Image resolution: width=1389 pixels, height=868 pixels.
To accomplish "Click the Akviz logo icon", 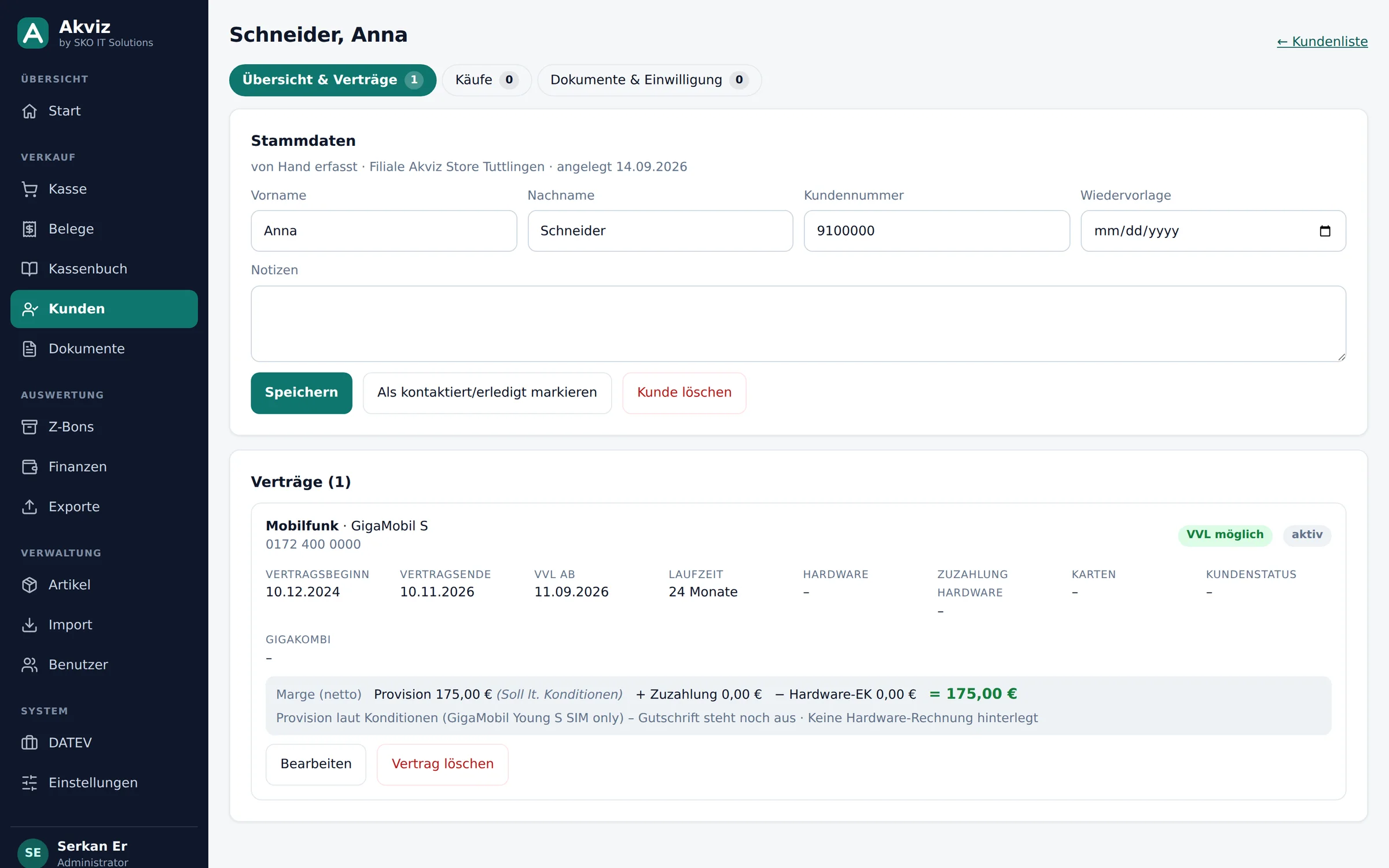I will [33, 33].
